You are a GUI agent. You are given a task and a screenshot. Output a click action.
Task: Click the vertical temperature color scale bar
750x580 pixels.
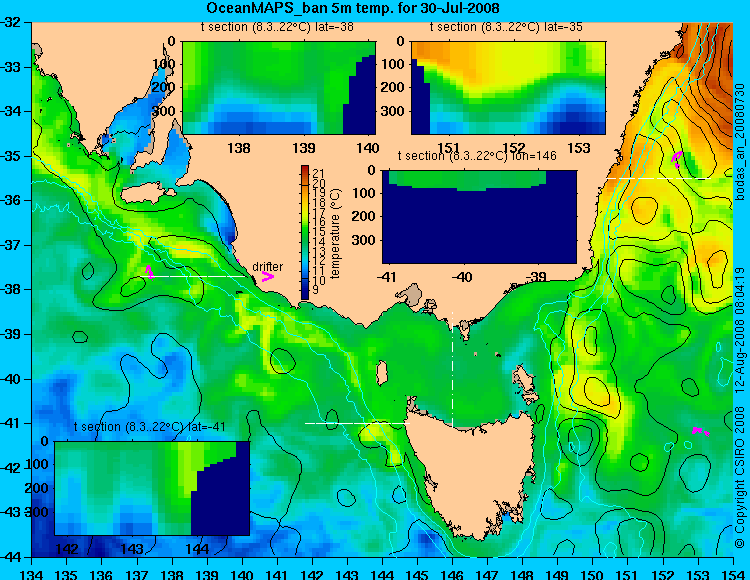pos(305,233)
